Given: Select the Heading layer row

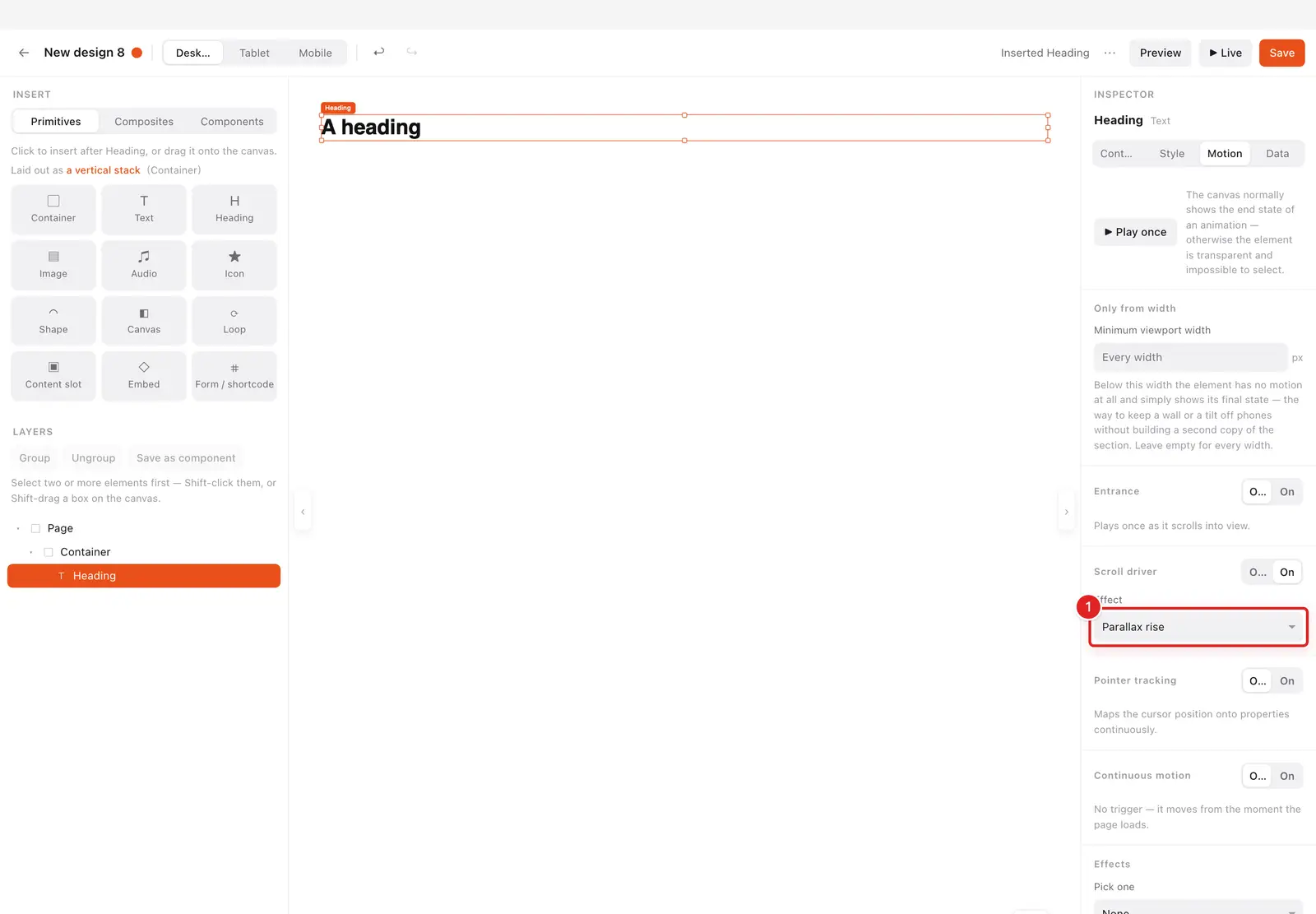Looking at the screenshot, I should click(144, 576).
